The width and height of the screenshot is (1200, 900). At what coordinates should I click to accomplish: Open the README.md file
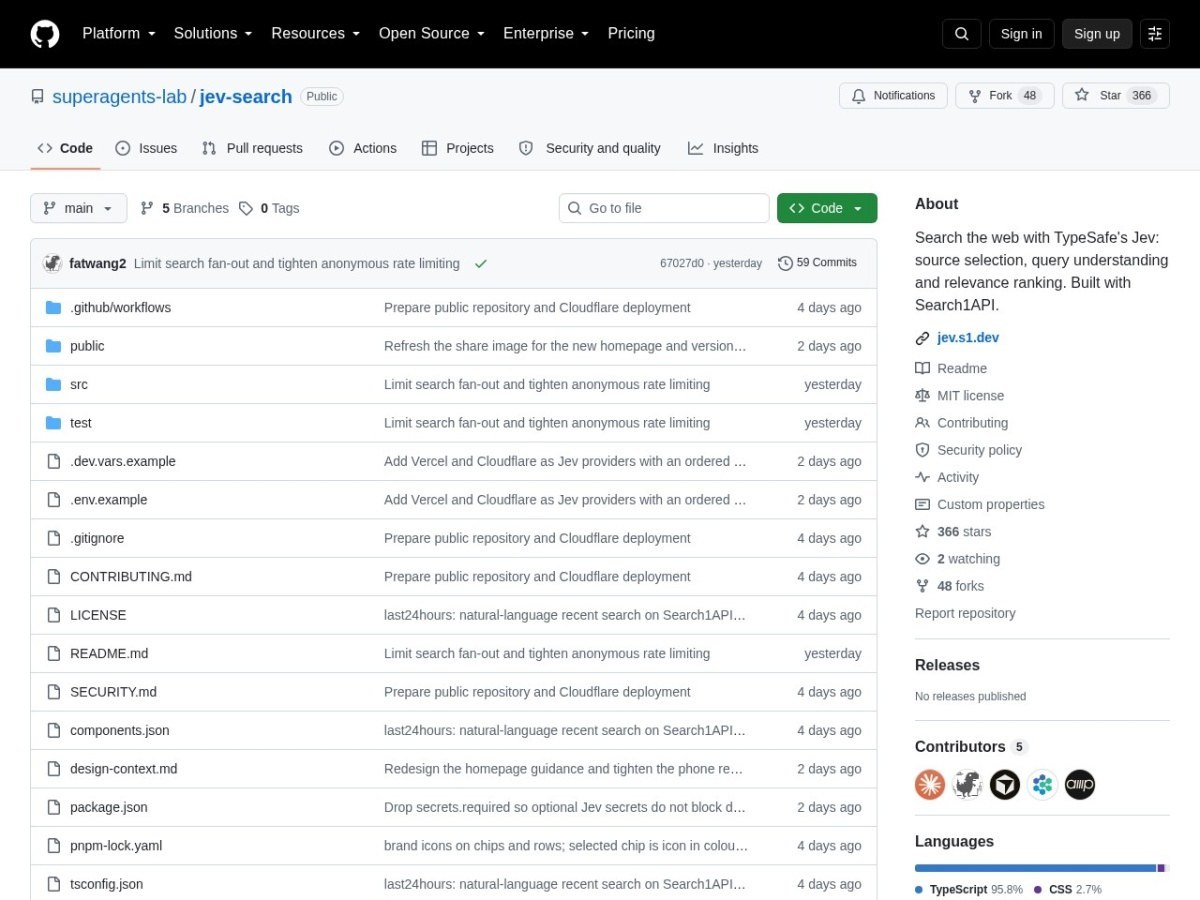(x=109, y=654)
